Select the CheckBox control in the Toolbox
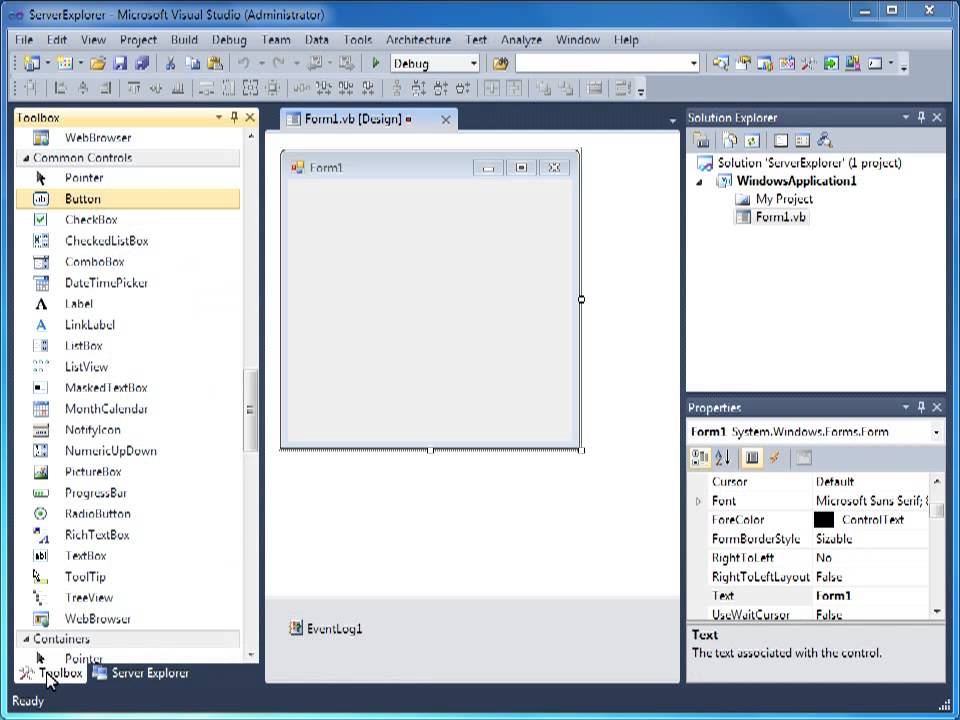This screenshot has height=720, width=960. pyautogui.click(x=128, y=219)
